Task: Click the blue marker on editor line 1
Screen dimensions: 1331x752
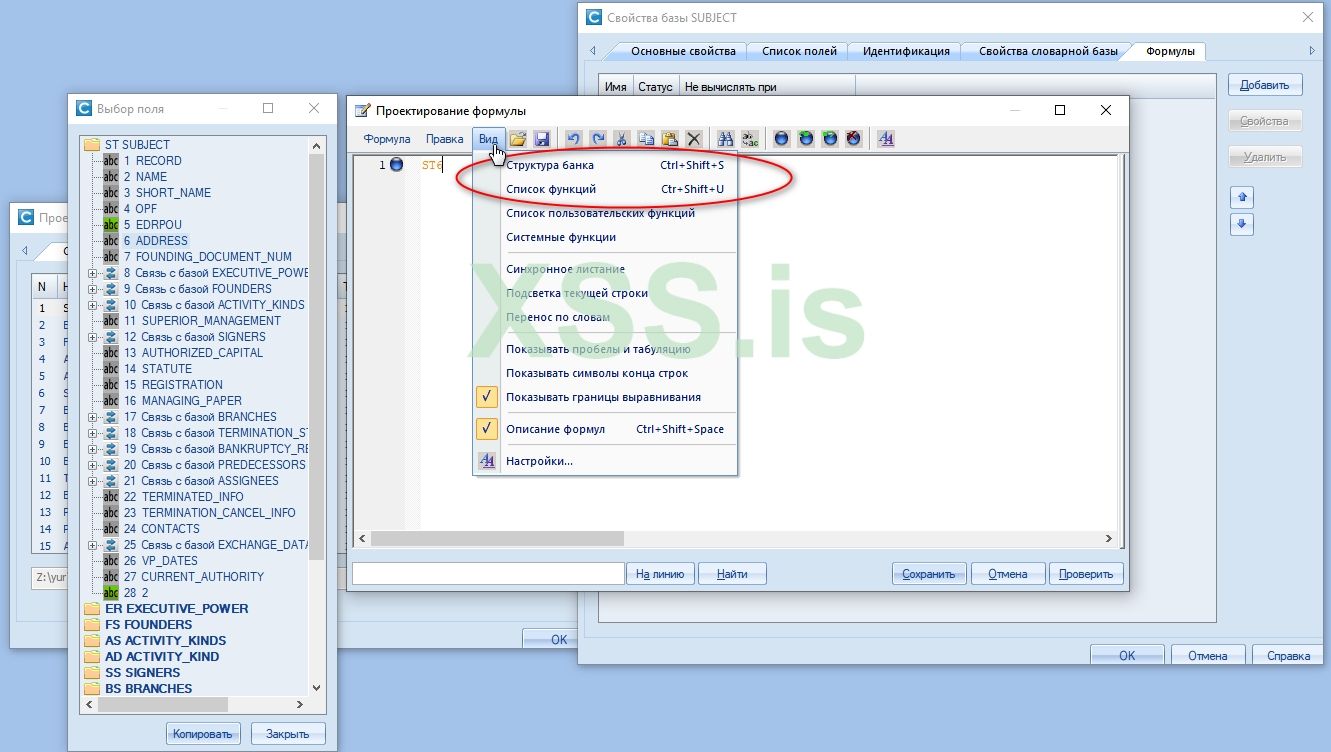Action: coord(397,165)
